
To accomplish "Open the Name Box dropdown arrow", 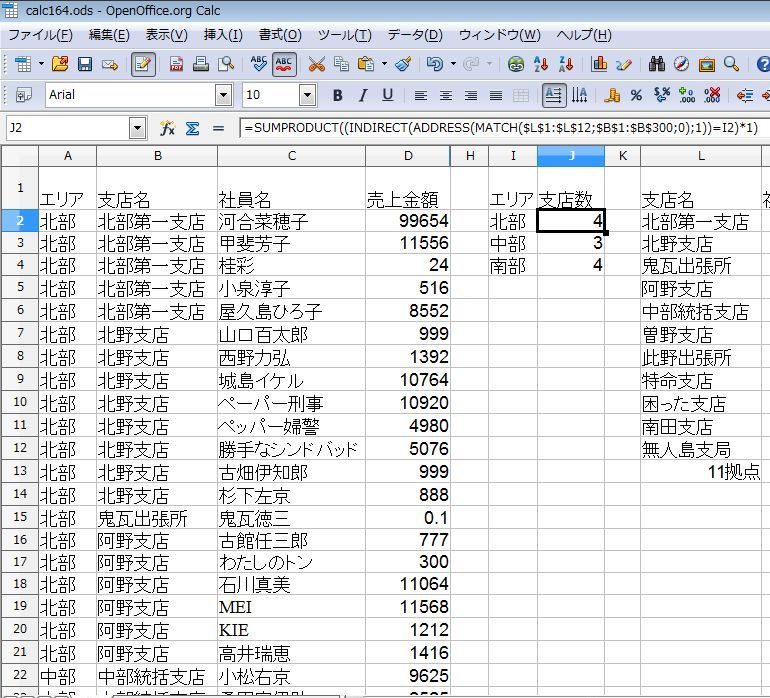I will click(x=137, y=128).
